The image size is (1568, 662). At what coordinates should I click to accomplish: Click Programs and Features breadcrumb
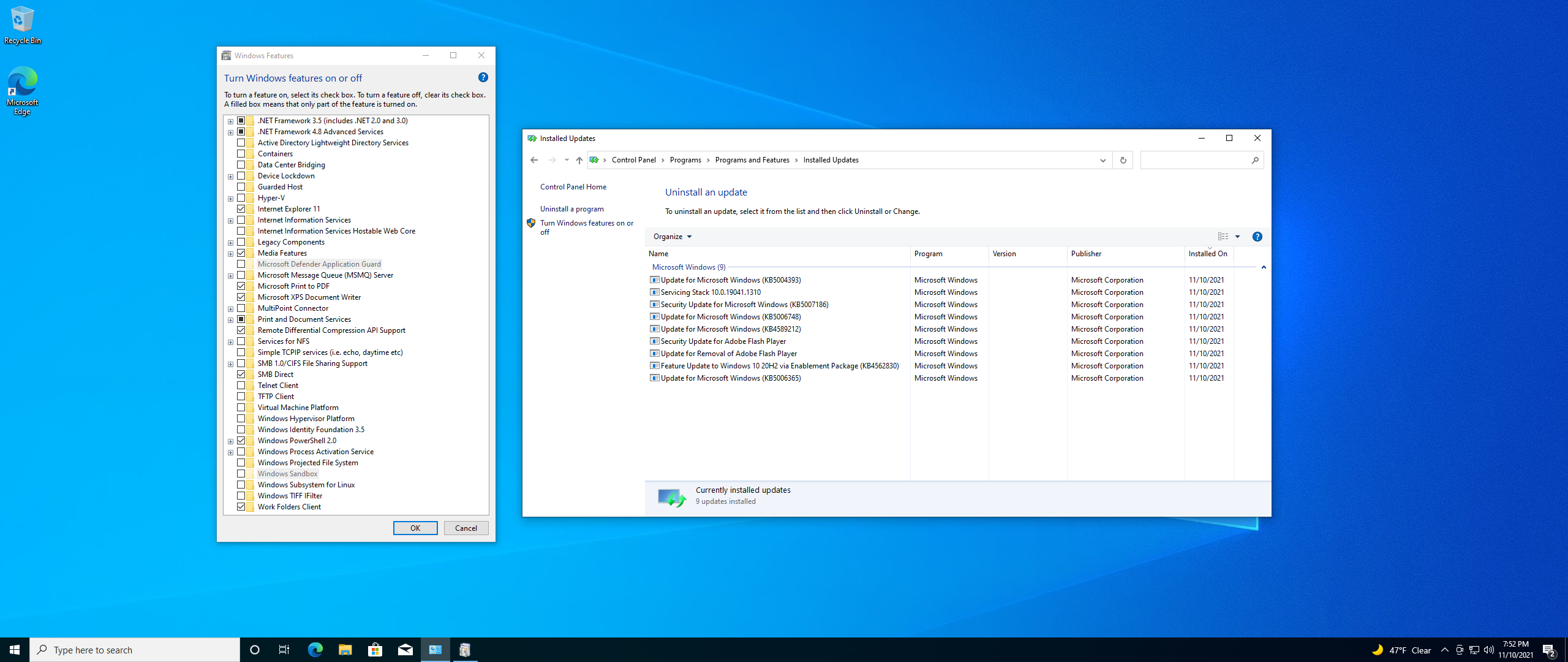tap(752, 160)
